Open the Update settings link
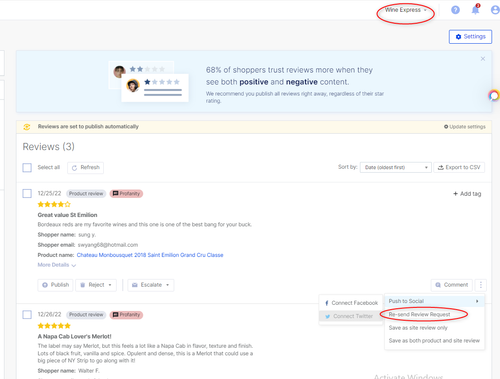The height and width of the screenshot is (379, 500). pos(465,127)
